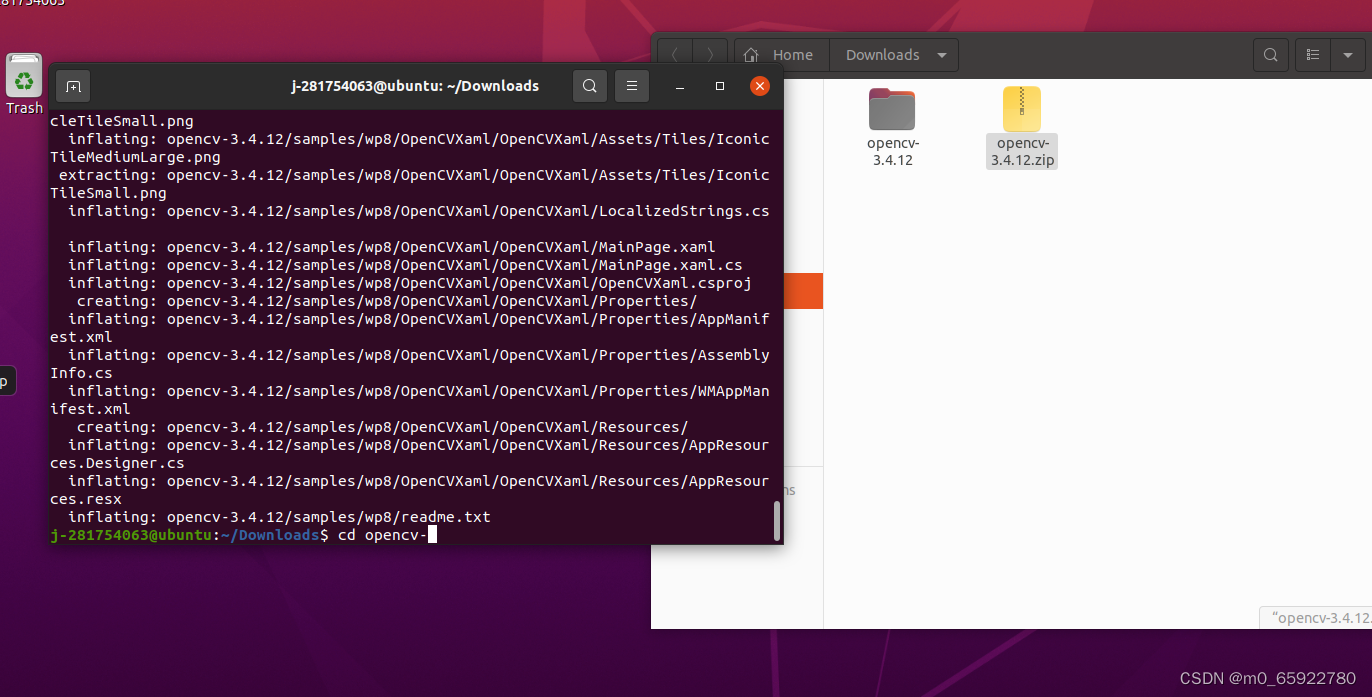
Task: Click the back navigation arrow in Files
Action: (x=674, y=54)
